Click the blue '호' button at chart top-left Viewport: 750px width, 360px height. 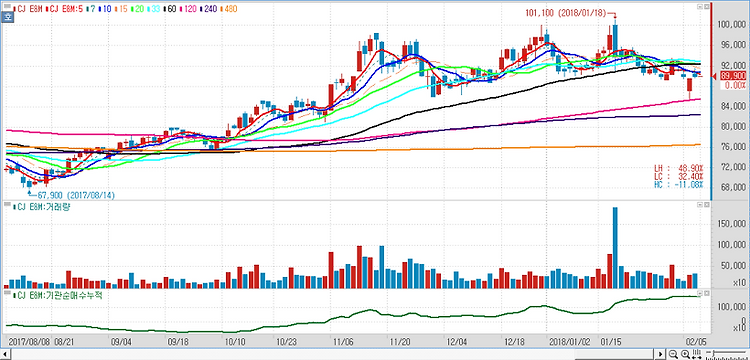point(7,17)
